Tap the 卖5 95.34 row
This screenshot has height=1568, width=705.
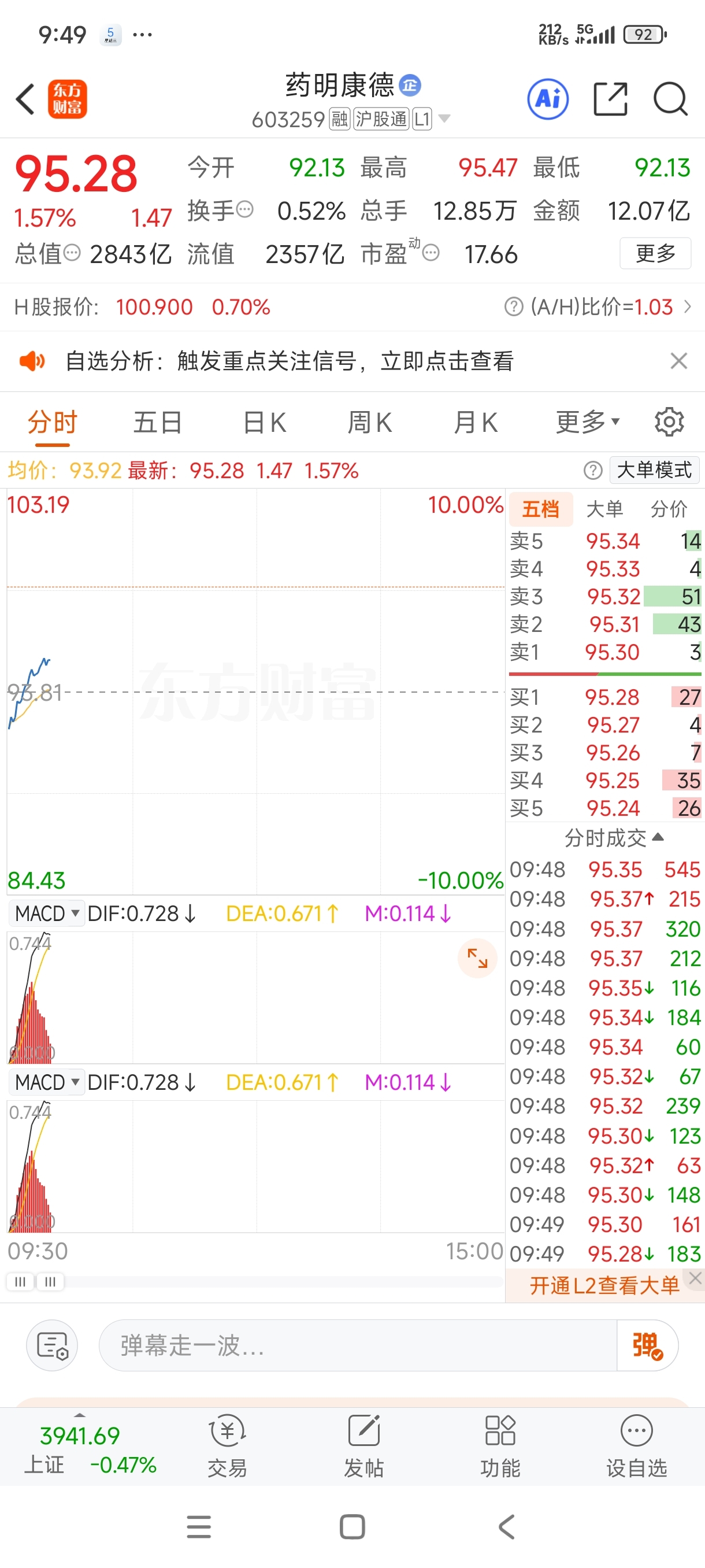point(605,541)
